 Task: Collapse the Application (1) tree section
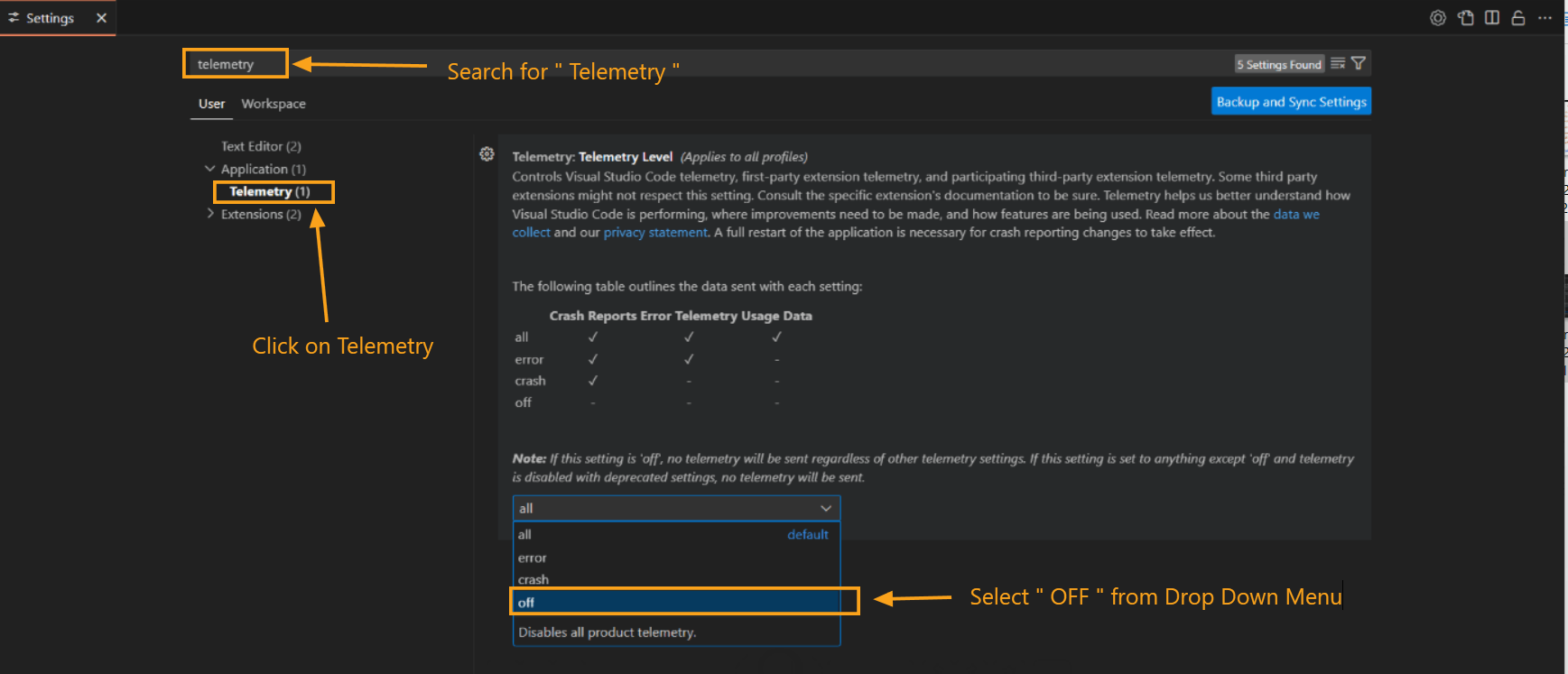click(x=210, y=169)
